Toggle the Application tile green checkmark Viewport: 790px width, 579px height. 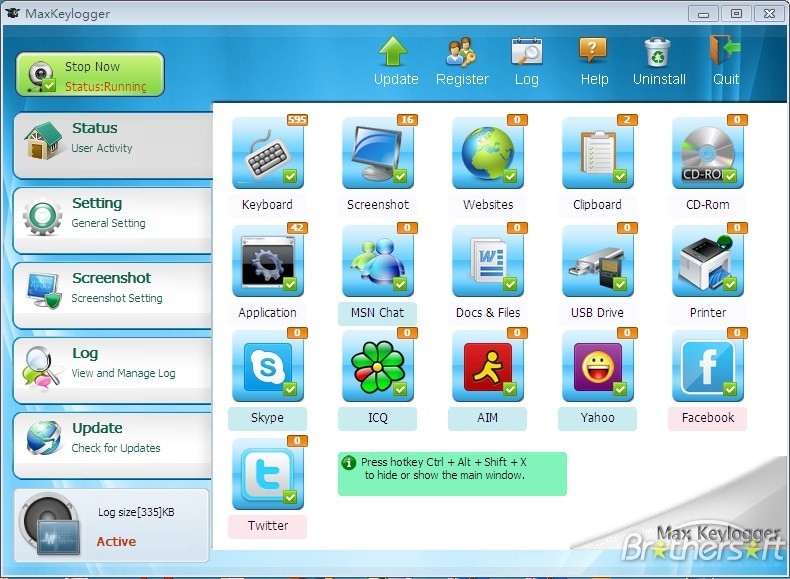click(290, 284)
